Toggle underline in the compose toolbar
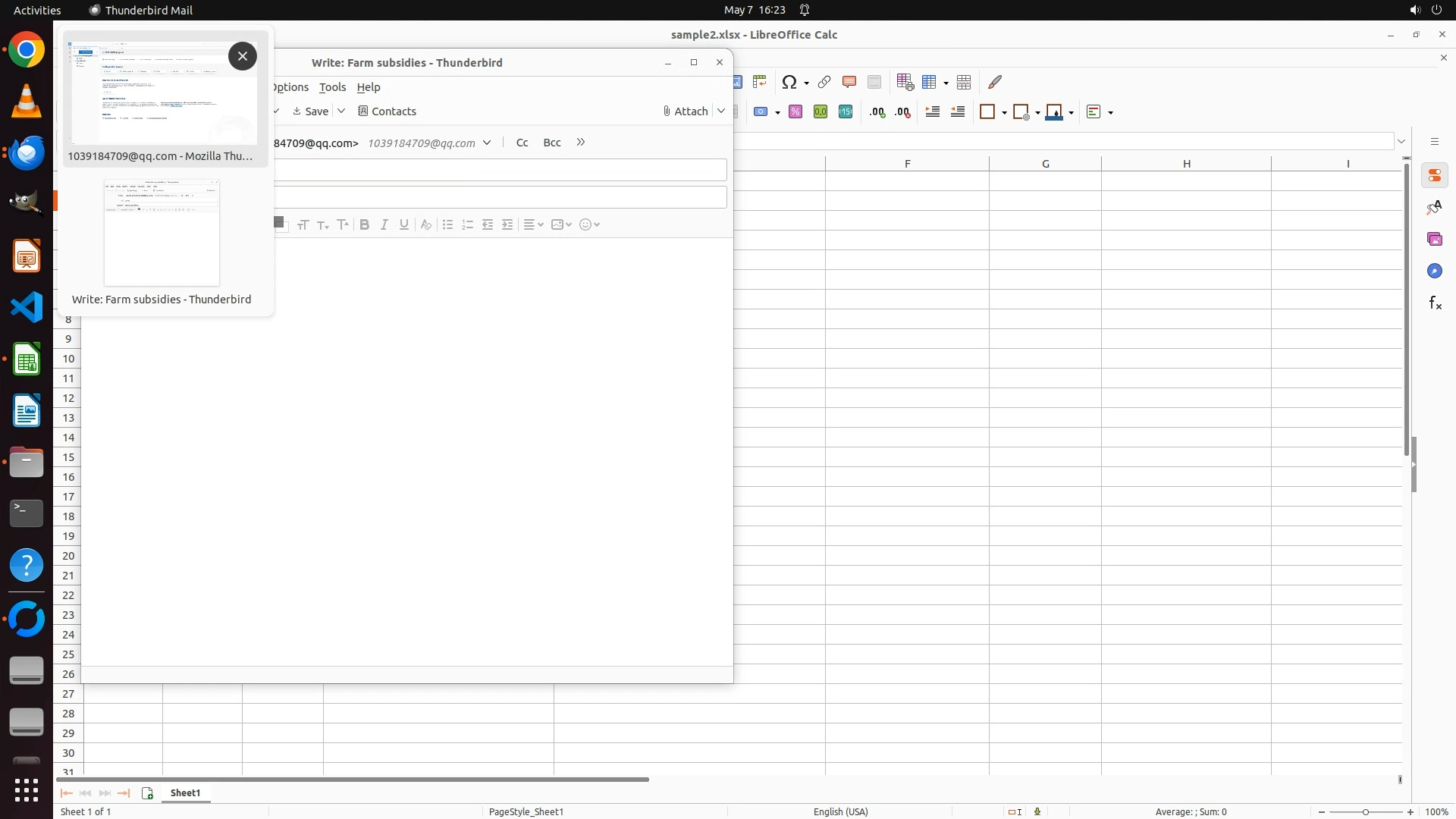This screenshot has width=1456, height=819. pyautogui.click(x=404, y=224)
